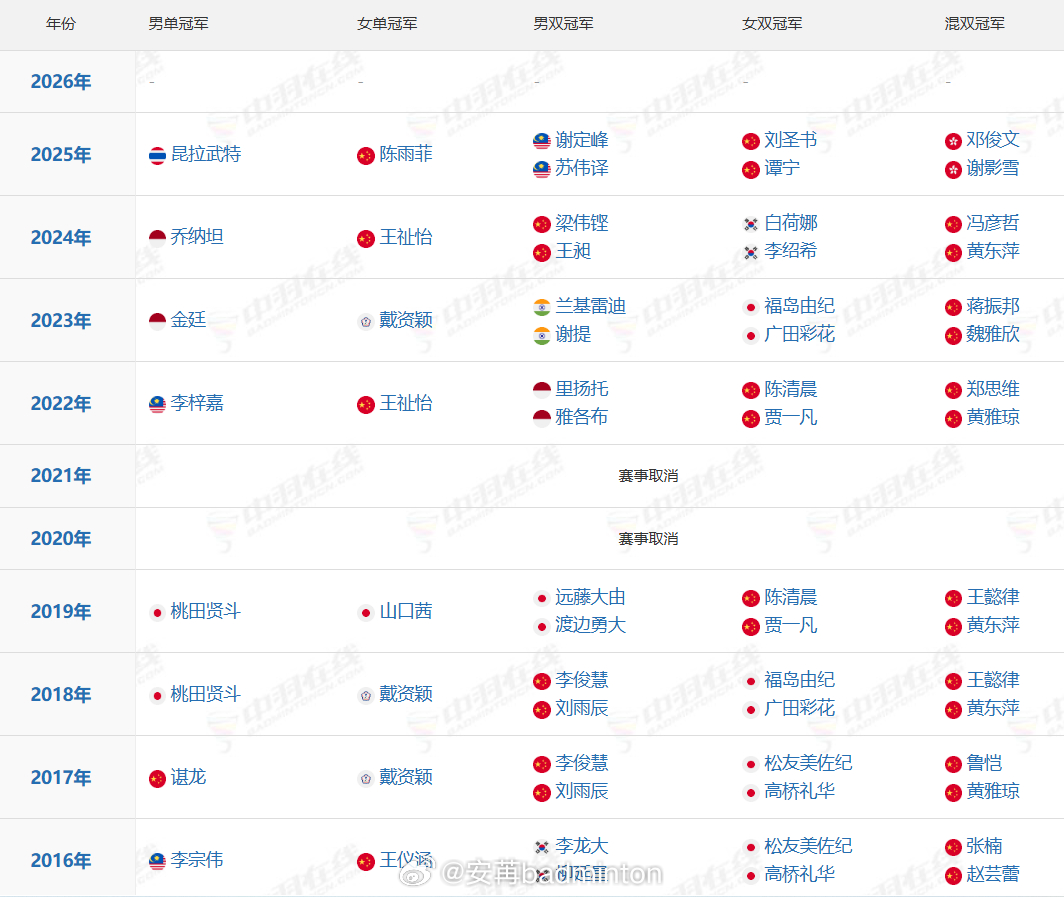Click 赛事取消 in the 2020年 row
This screenshot has width=1064, height=897.
pos(648,539)
